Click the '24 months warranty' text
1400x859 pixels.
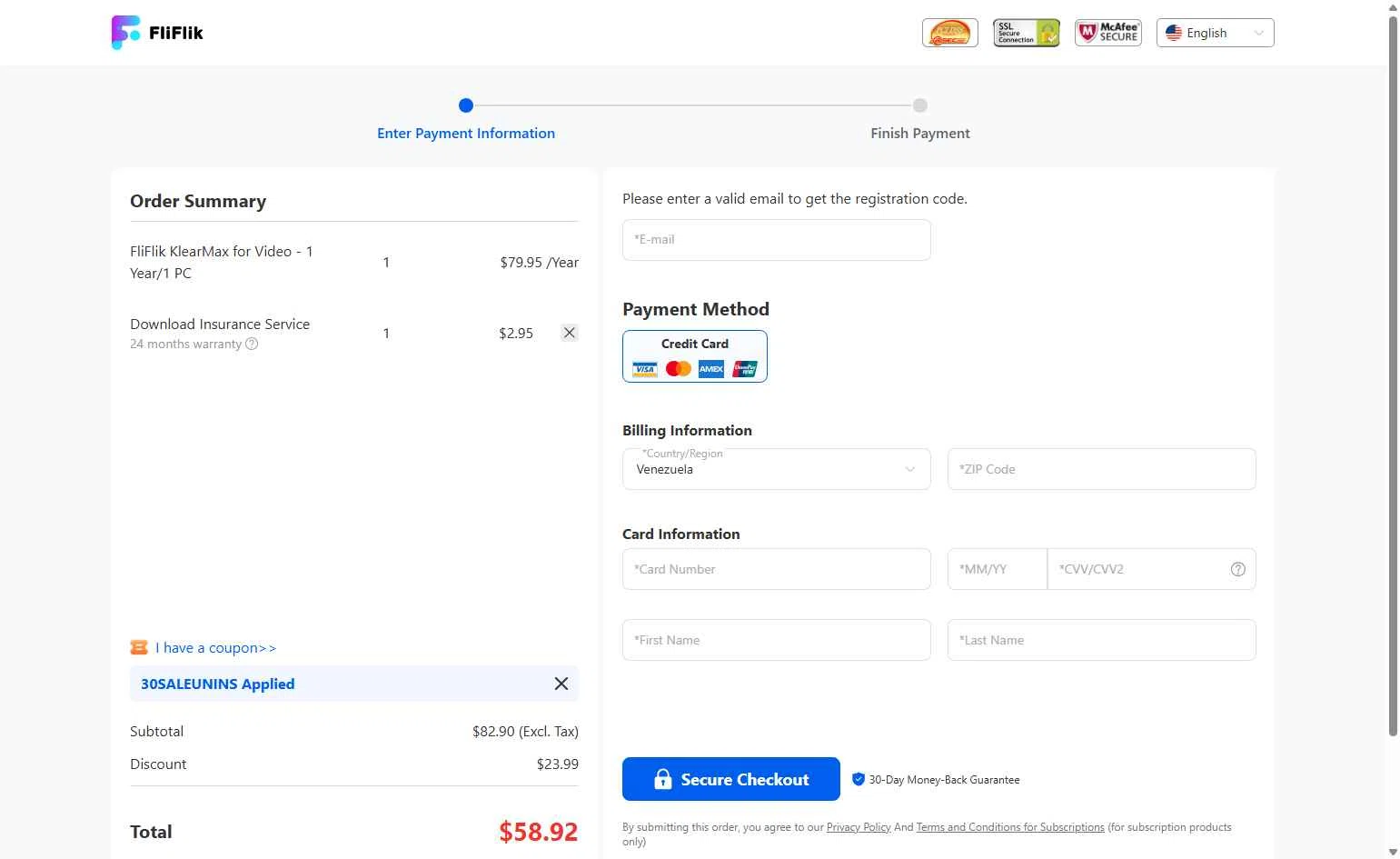click(x=186, y=344)
